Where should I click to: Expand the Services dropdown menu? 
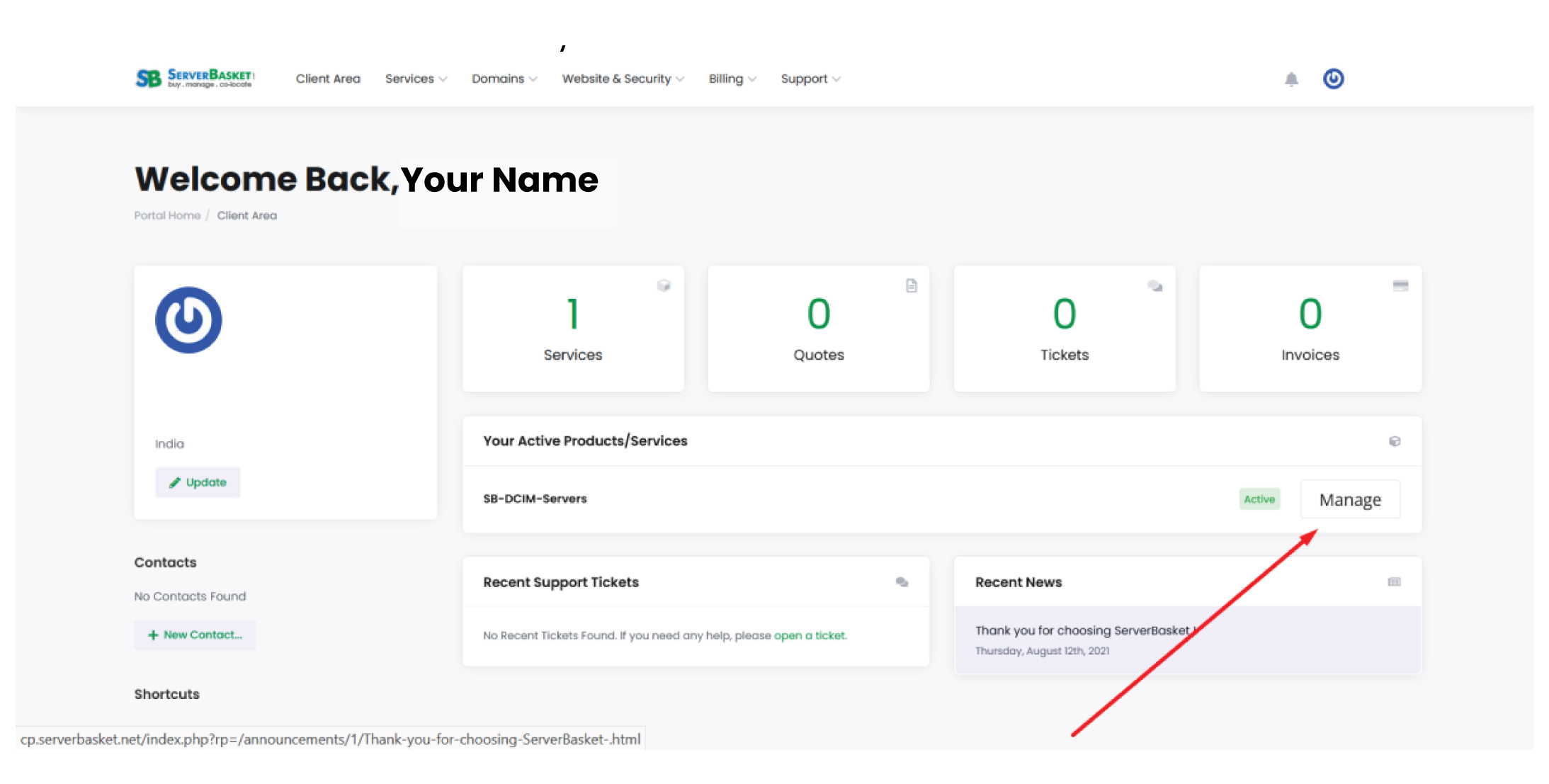[416, 79]
